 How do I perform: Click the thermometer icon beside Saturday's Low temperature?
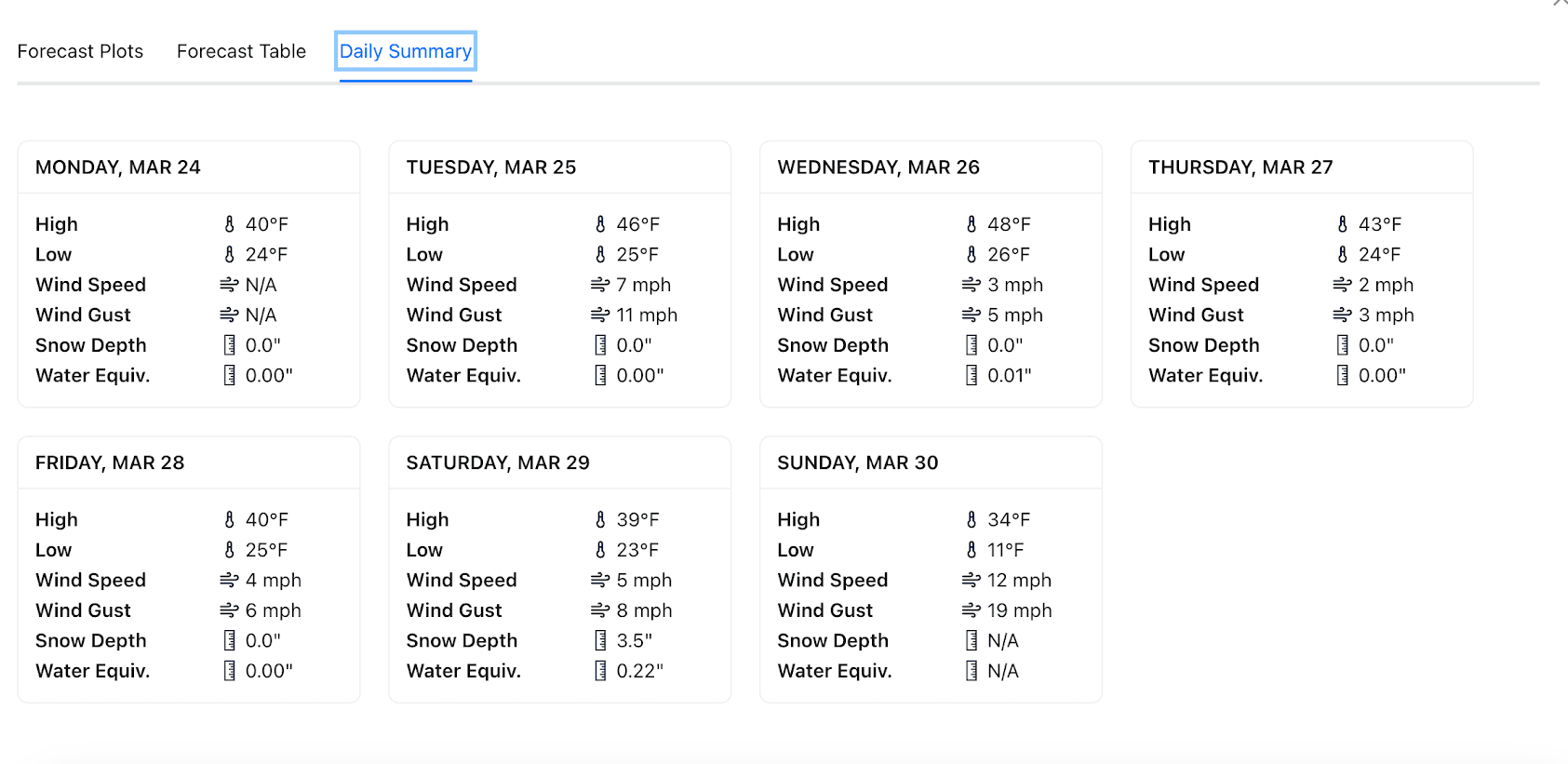pyautogui.click(x=600, y=549)
